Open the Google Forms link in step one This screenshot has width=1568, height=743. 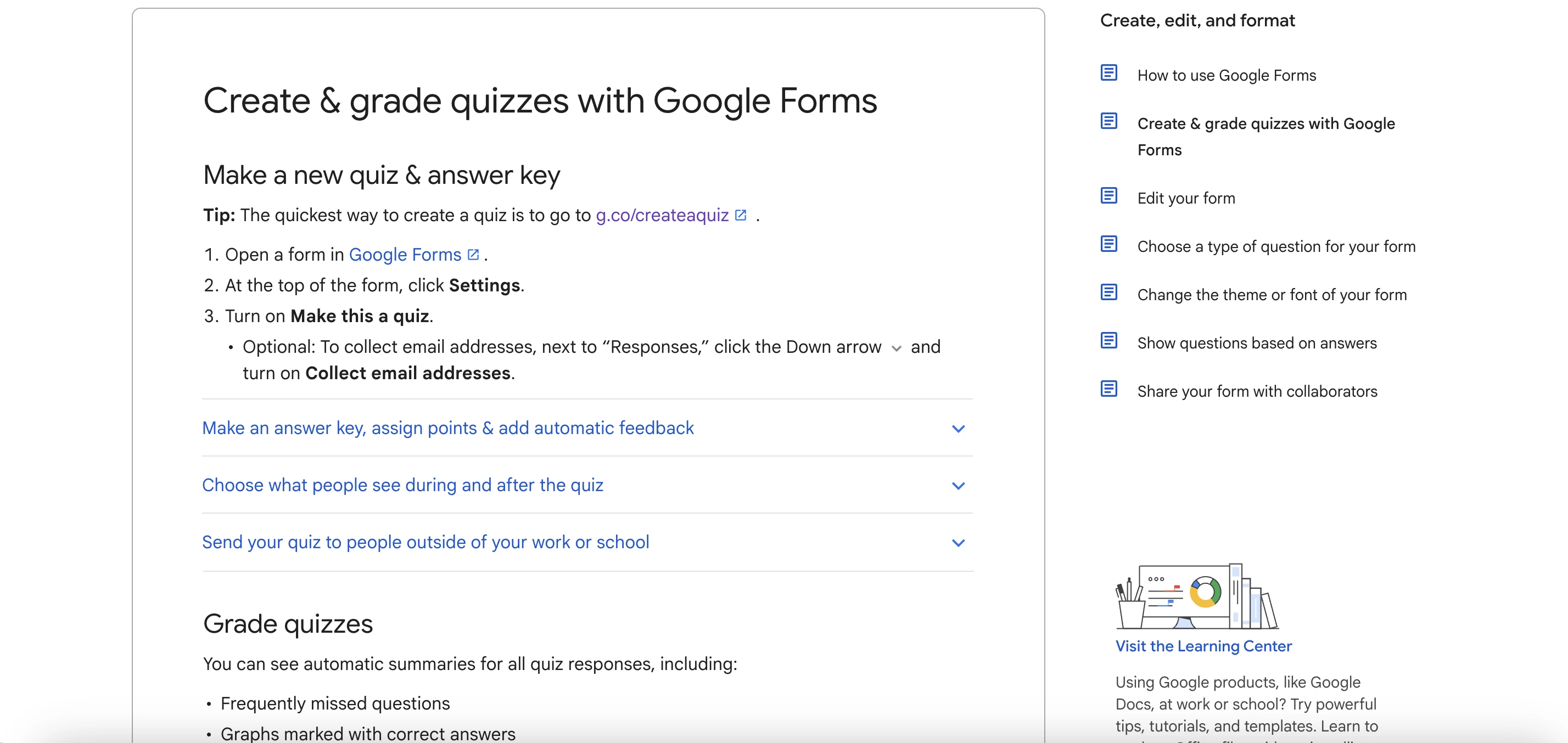pos(405,255)
